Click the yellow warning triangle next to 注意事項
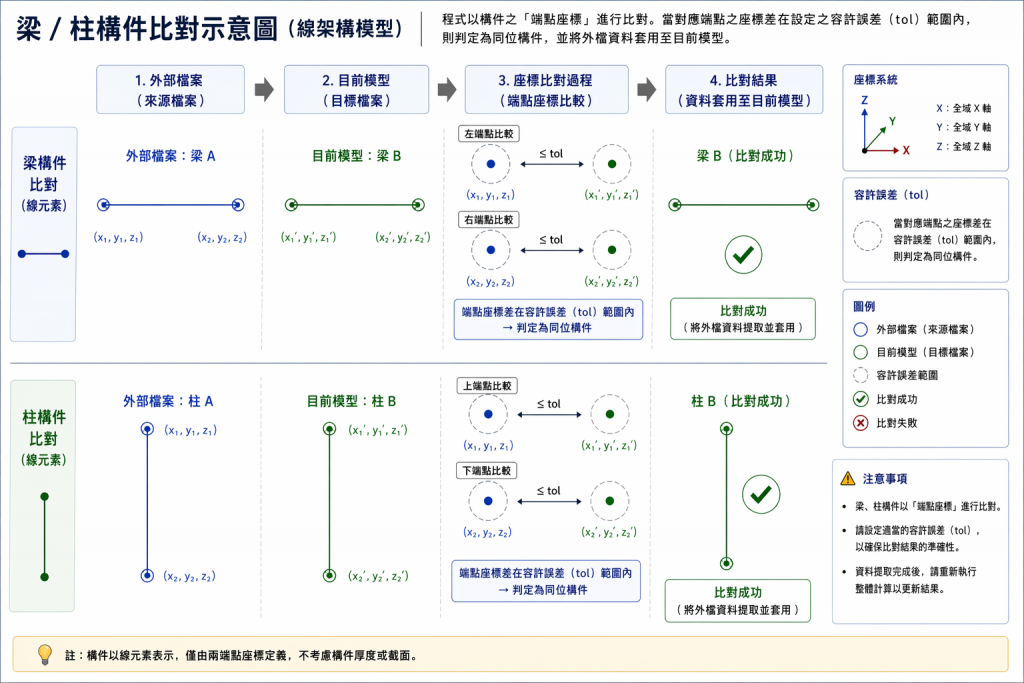 click(848, 479)
